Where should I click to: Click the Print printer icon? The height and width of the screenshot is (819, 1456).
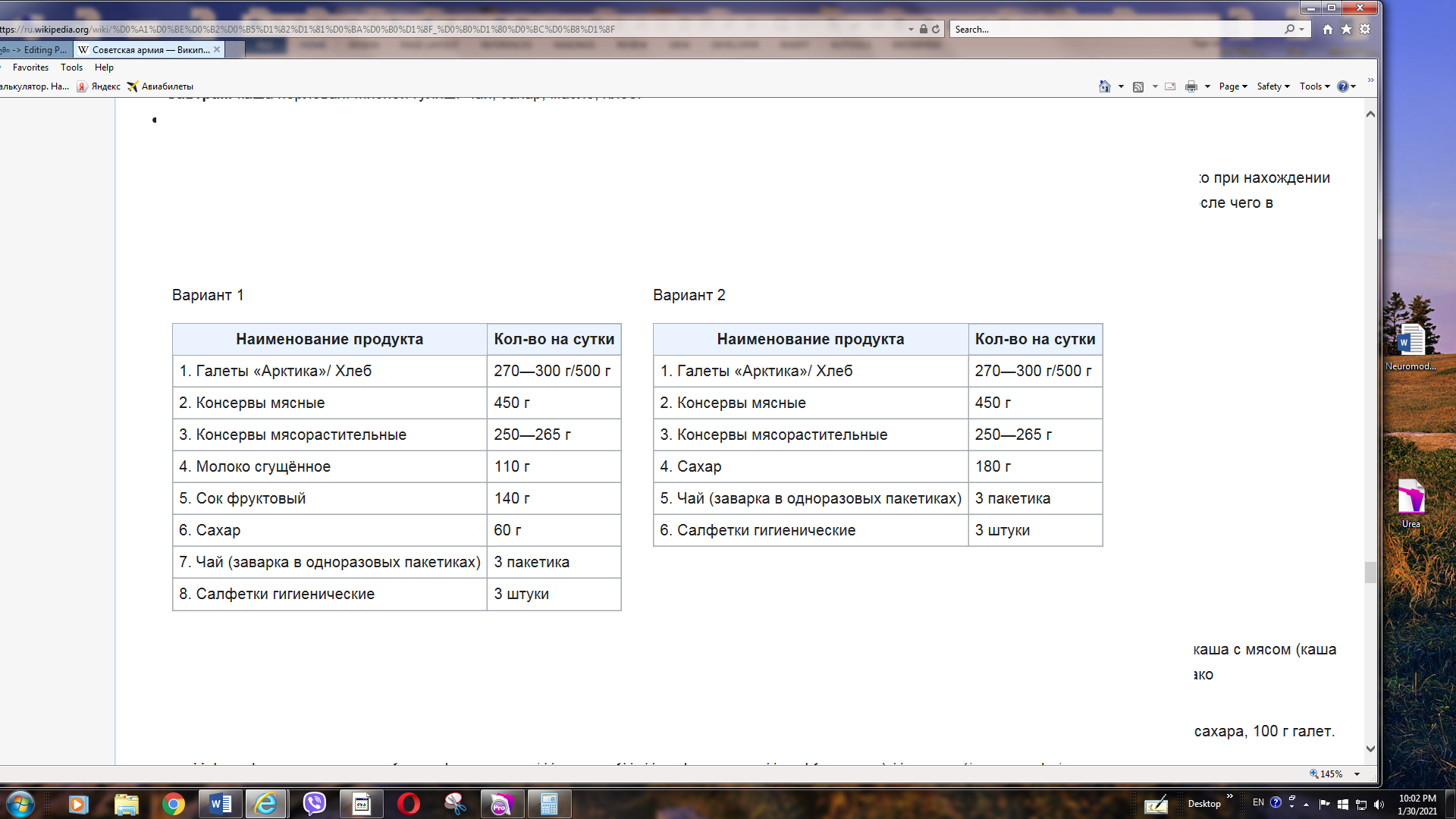(x=1191, y=86)
